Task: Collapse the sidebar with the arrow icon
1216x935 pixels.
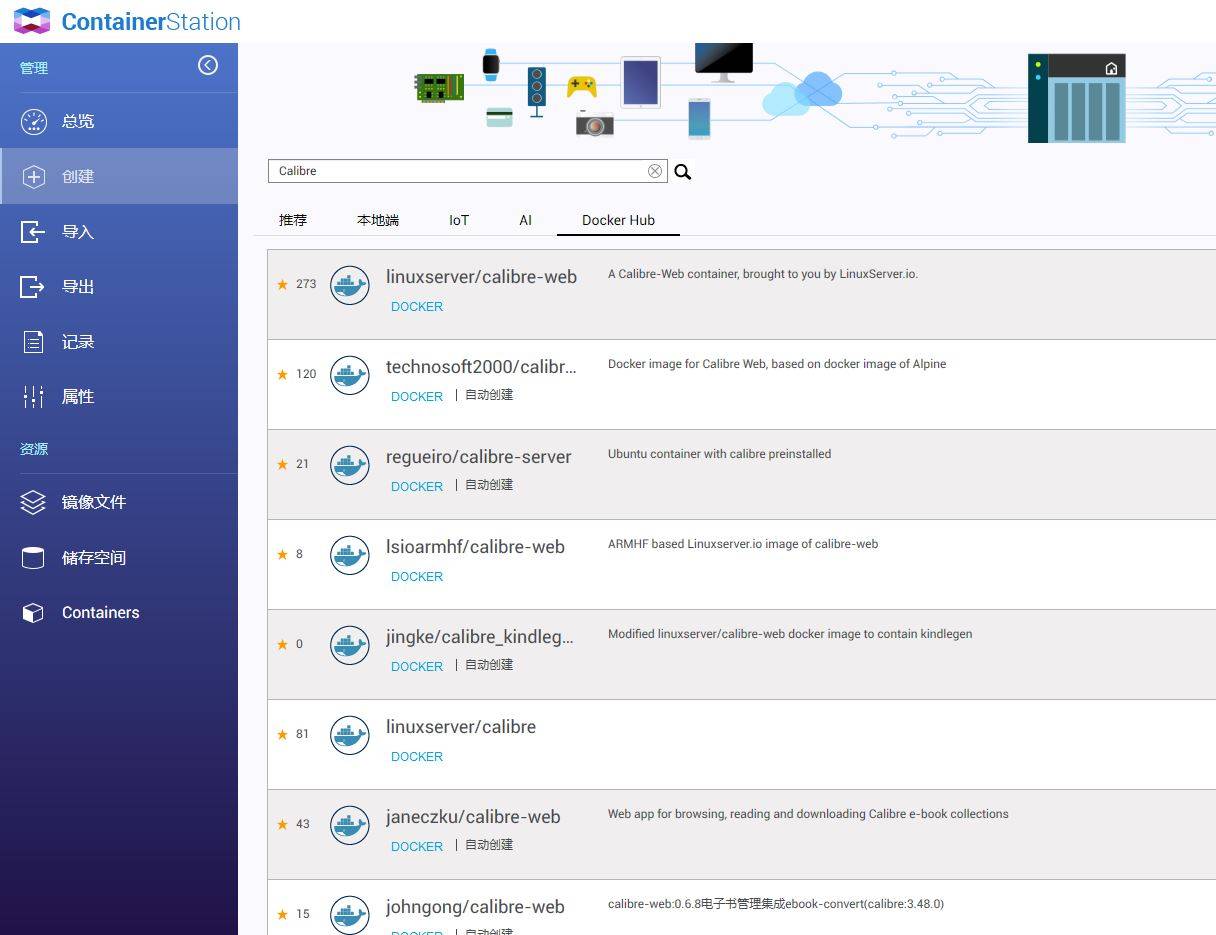Action: click(x=208, y=65)
